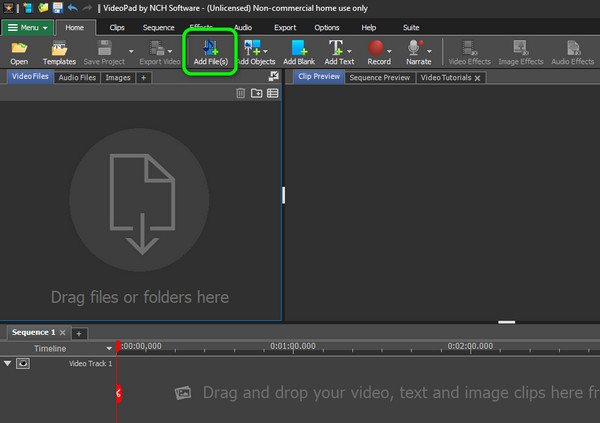Open the Options ribbon tab

point(327,28)
